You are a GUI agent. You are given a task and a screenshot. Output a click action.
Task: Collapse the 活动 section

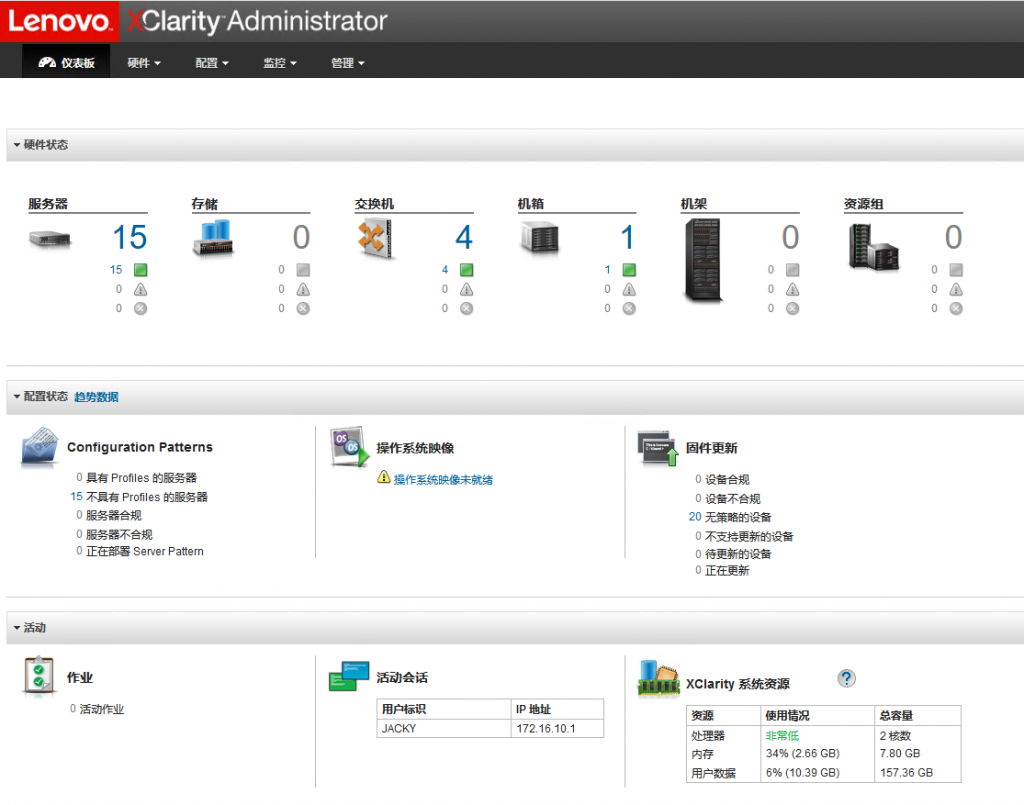coord(17,627)
